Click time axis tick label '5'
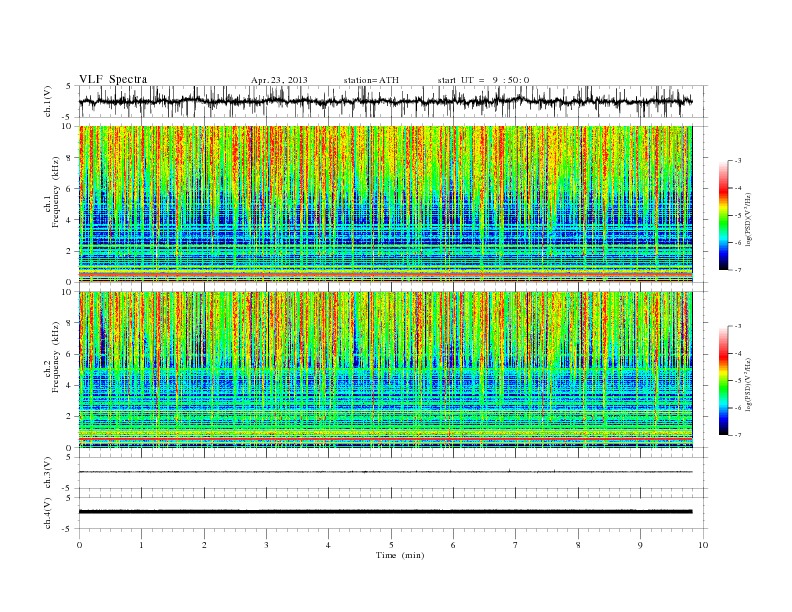Viewport: 792px width, 612px height. [391, 545]
